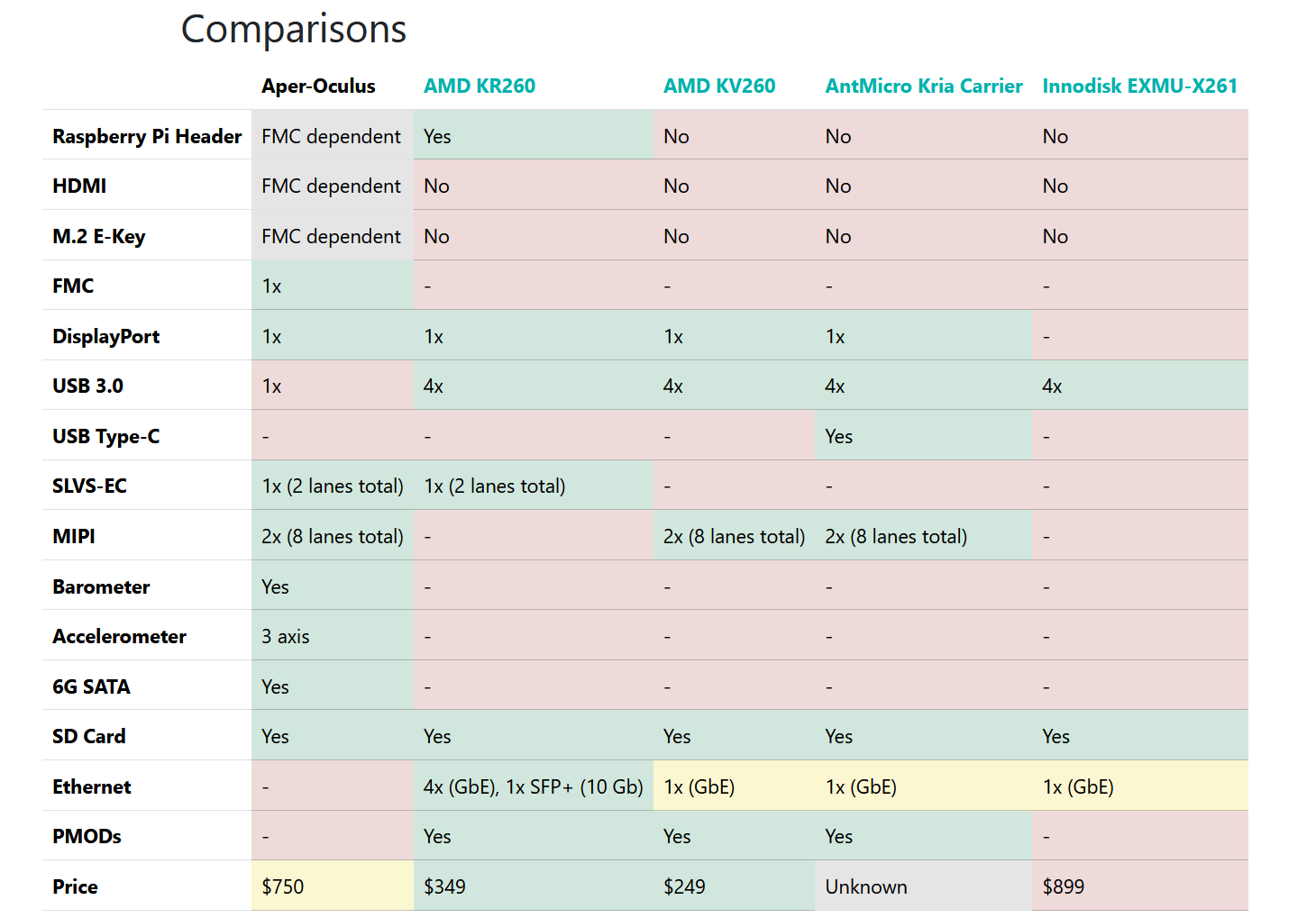This screenshot has height=918, width=1316.
Task: Open the AMD KV260 link
Action: [719, 86]
